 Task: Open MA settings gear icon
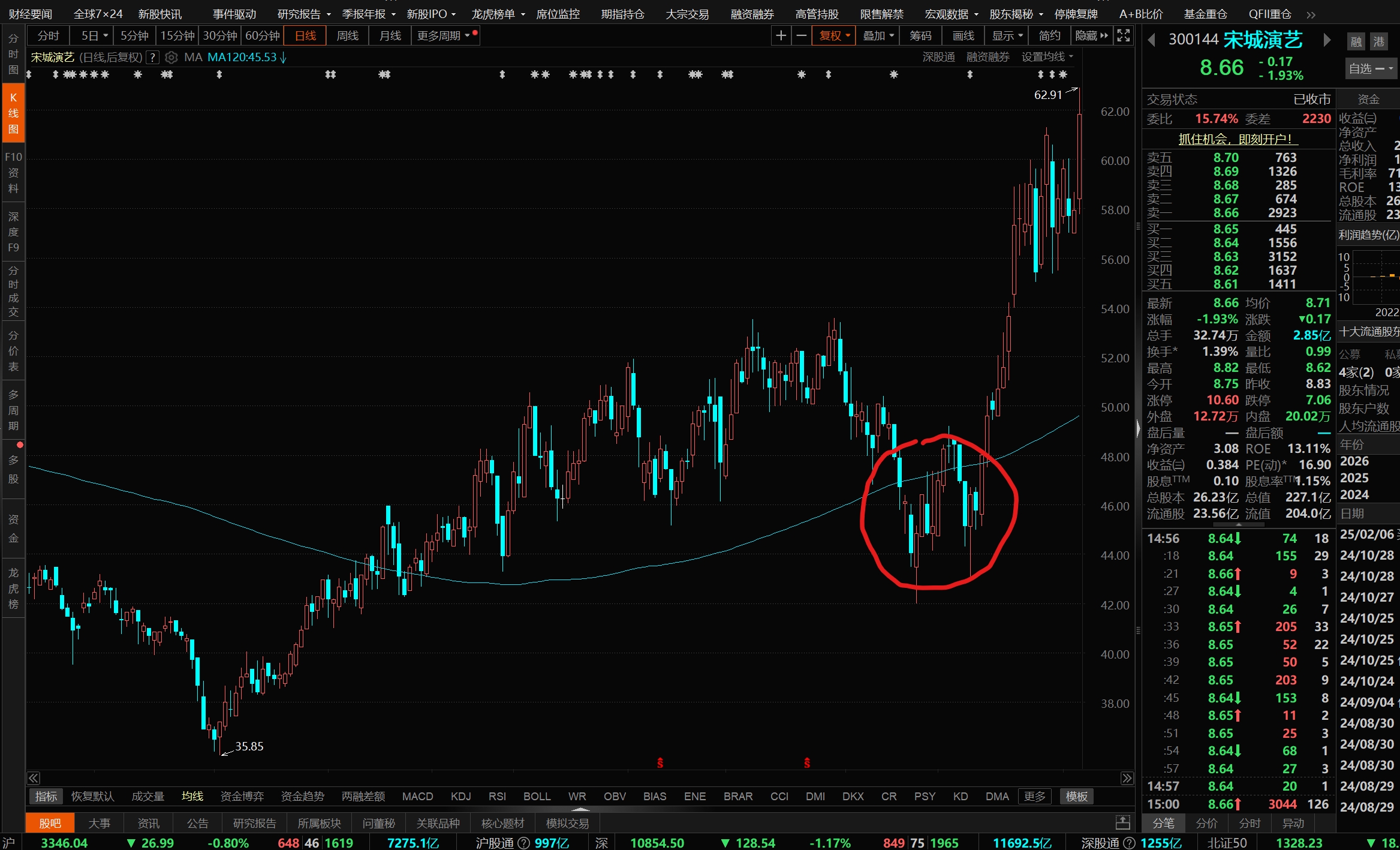[171, 58]
